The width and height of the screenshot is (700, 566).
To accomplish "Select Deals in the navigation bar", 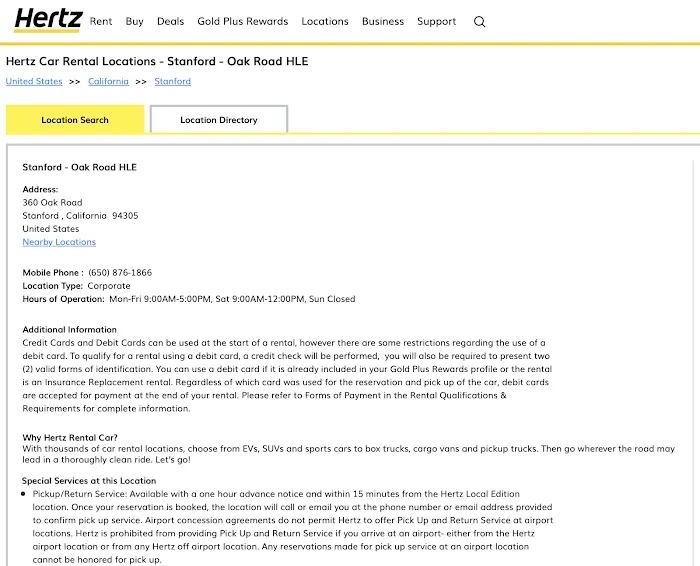I will click(x=171, y=21).
